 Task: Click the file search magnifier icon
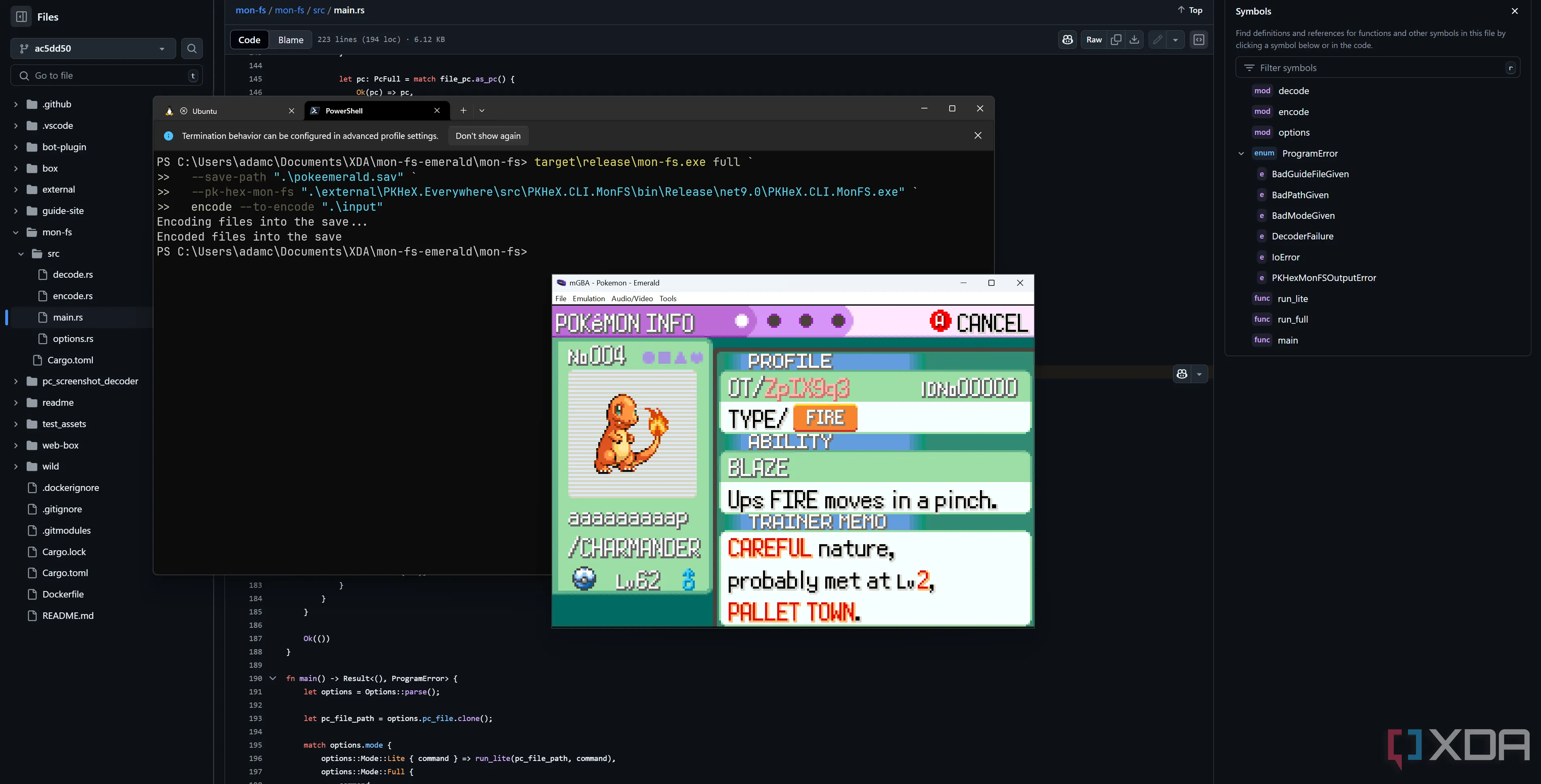pyautogui.click(x=191, y=48)
